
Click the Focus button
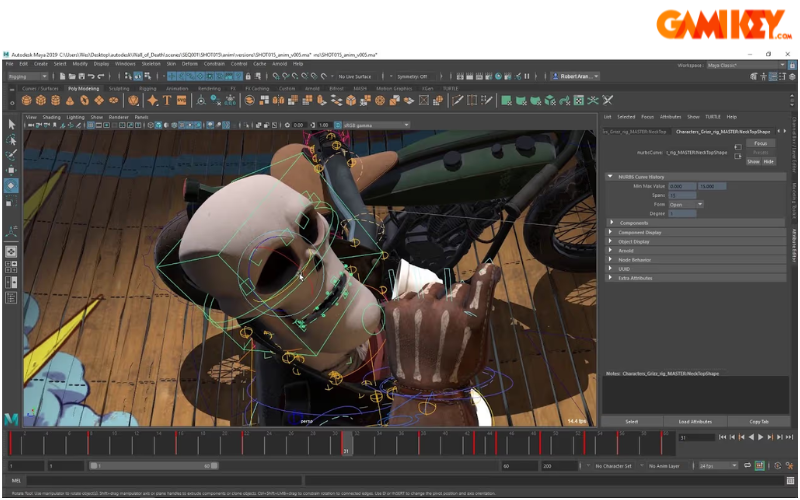click(x=761, y=143)
